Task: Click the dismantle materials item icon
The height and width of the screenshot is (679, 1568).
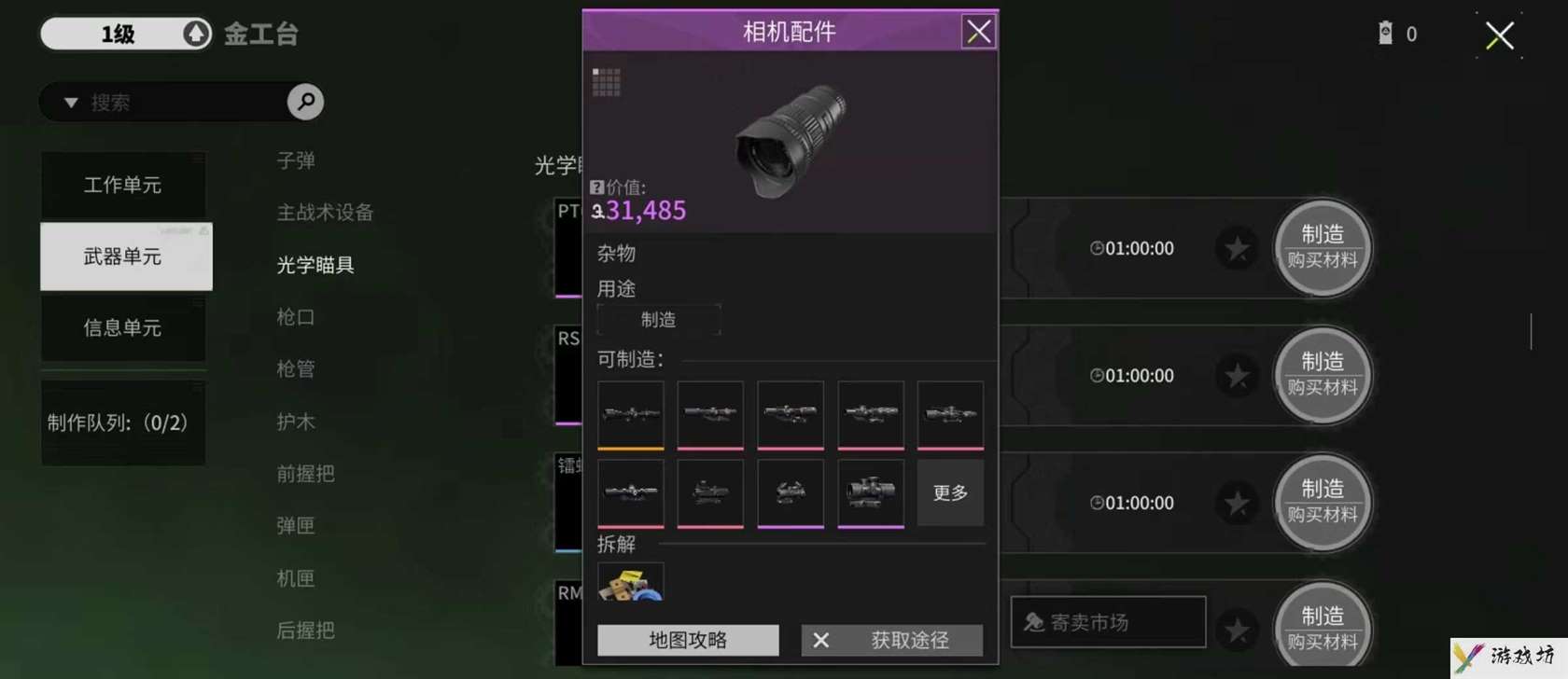Action: point(631,582)
